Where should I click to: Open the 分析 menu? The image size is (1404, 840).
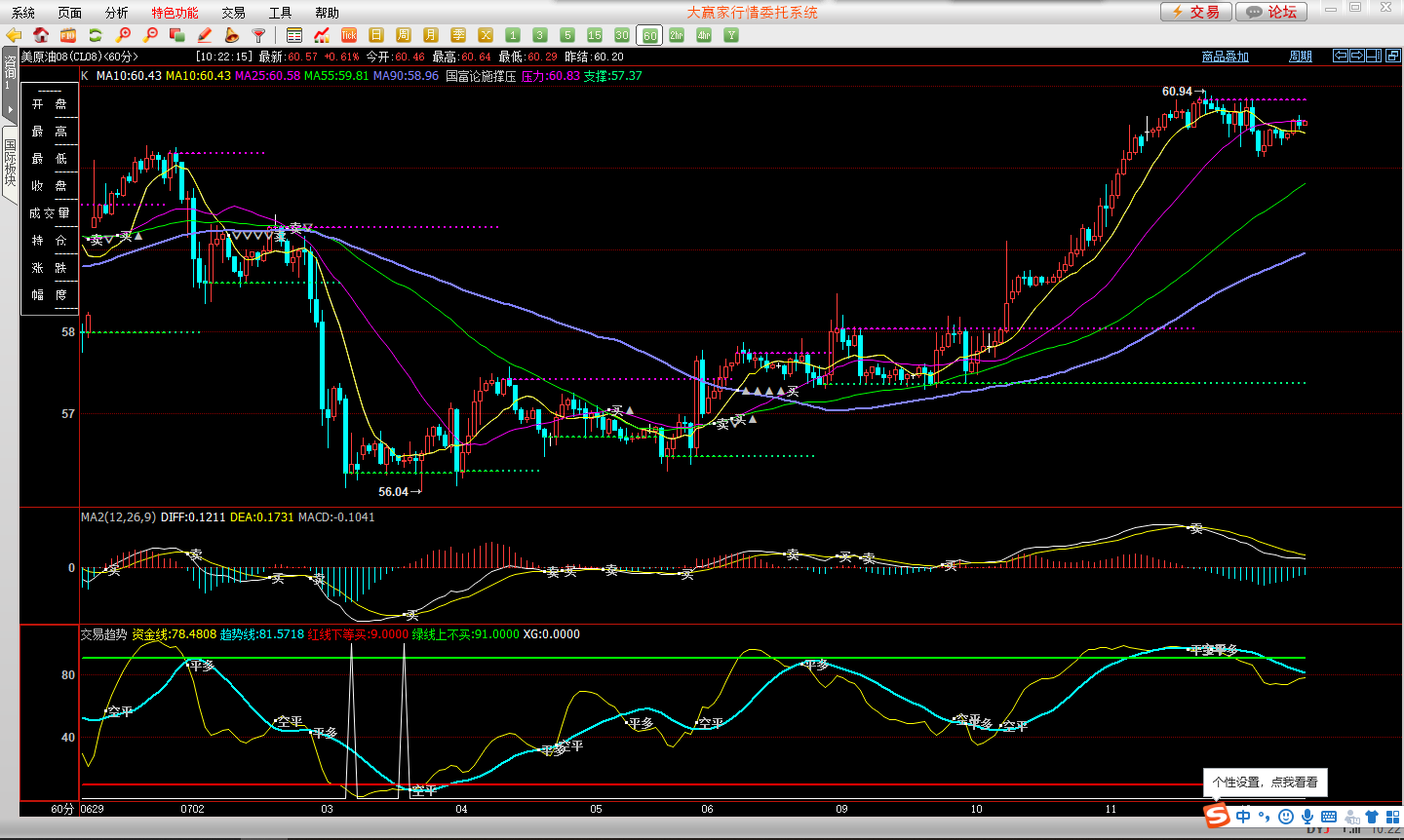[x=116, y=13]
